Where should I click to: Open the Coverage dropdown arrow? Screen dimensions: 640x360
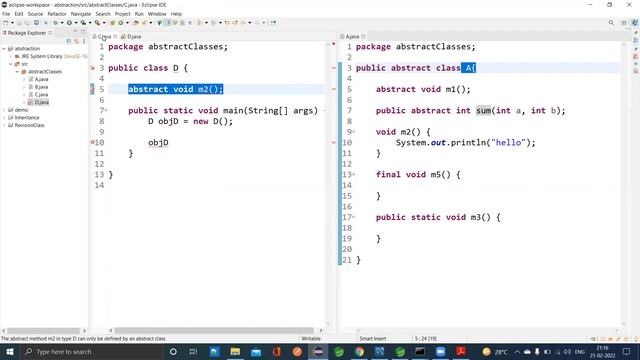tap(90, 23)
